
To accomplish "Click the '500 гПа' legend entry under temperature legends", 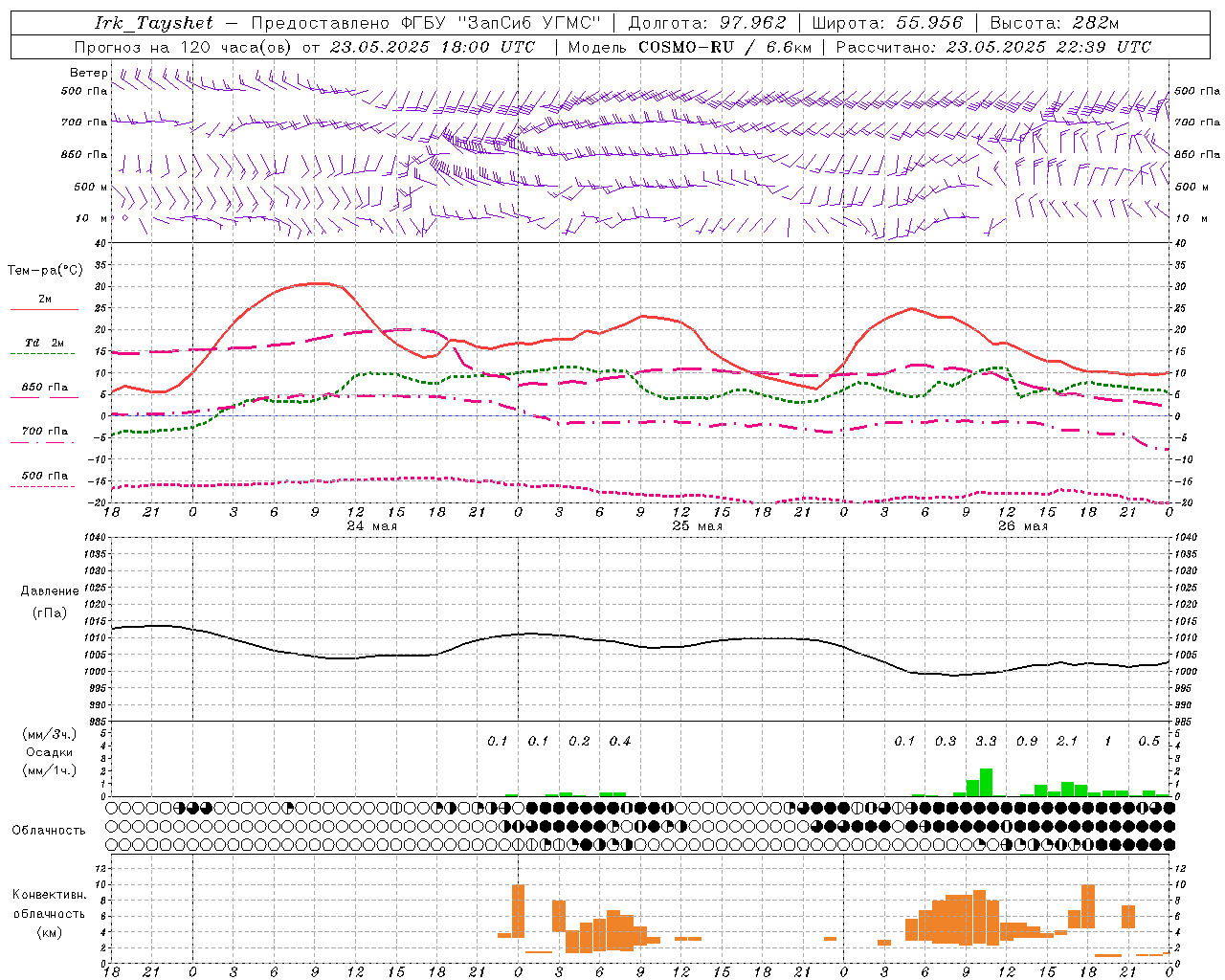I will [44, 476].
